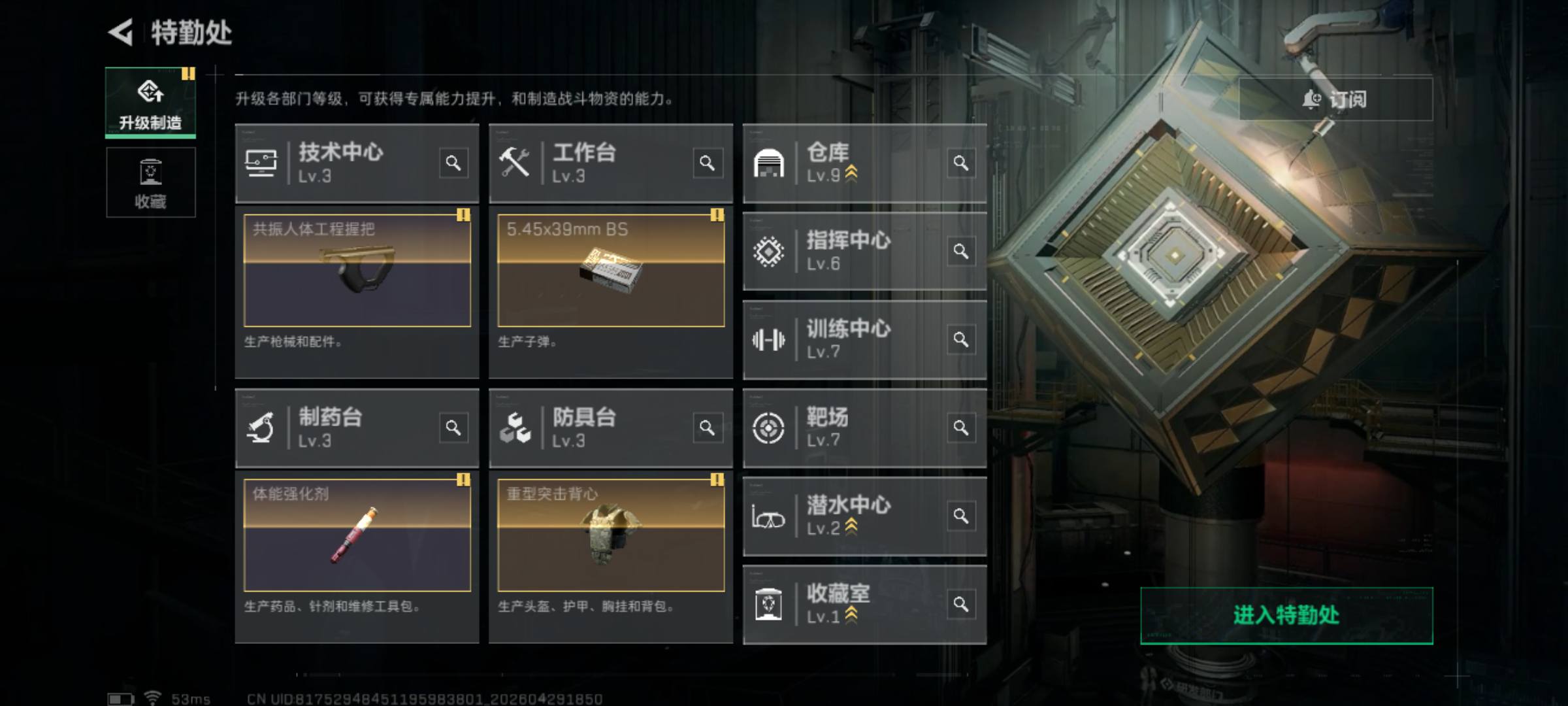Inspect 仓库 with its magnifier icon
This screenshot has width=1568, height=706.
click(961, 163)
